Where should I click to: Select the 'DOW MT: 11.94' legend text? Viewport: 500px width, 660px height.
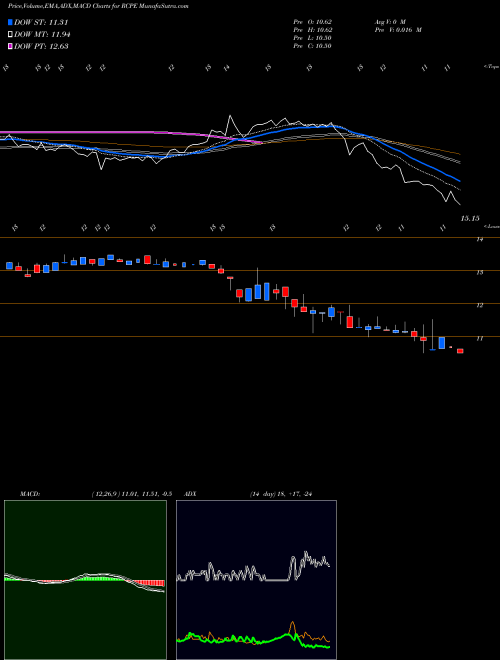pyautogui.click(x=42, y=35)
